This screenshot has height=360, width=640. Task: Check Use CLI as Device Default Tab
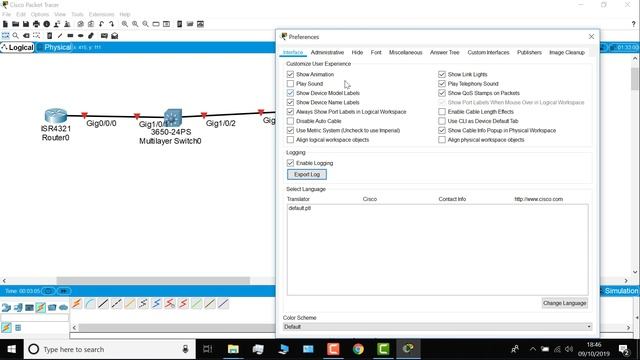pos(442,121)
